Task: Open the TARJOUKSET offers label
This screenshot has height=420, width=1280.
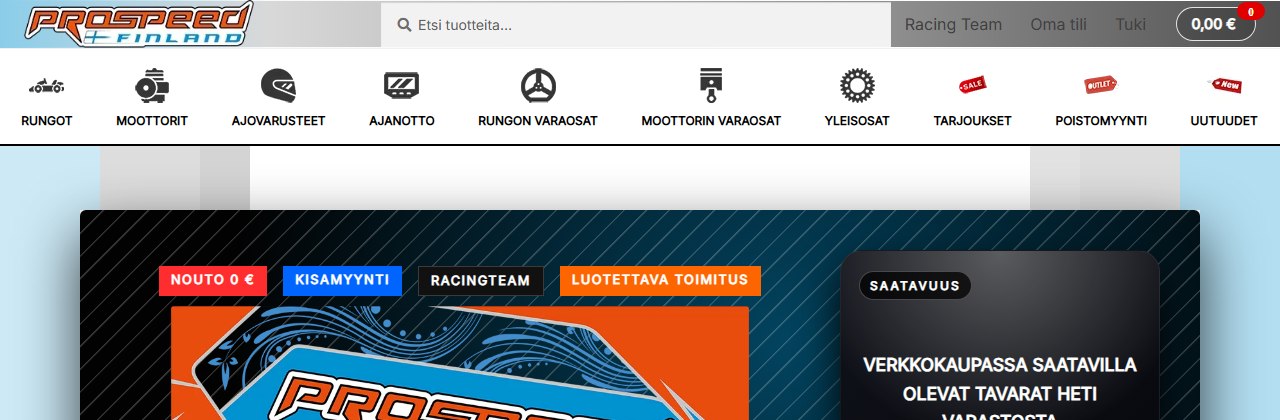Action: (973, 121)
